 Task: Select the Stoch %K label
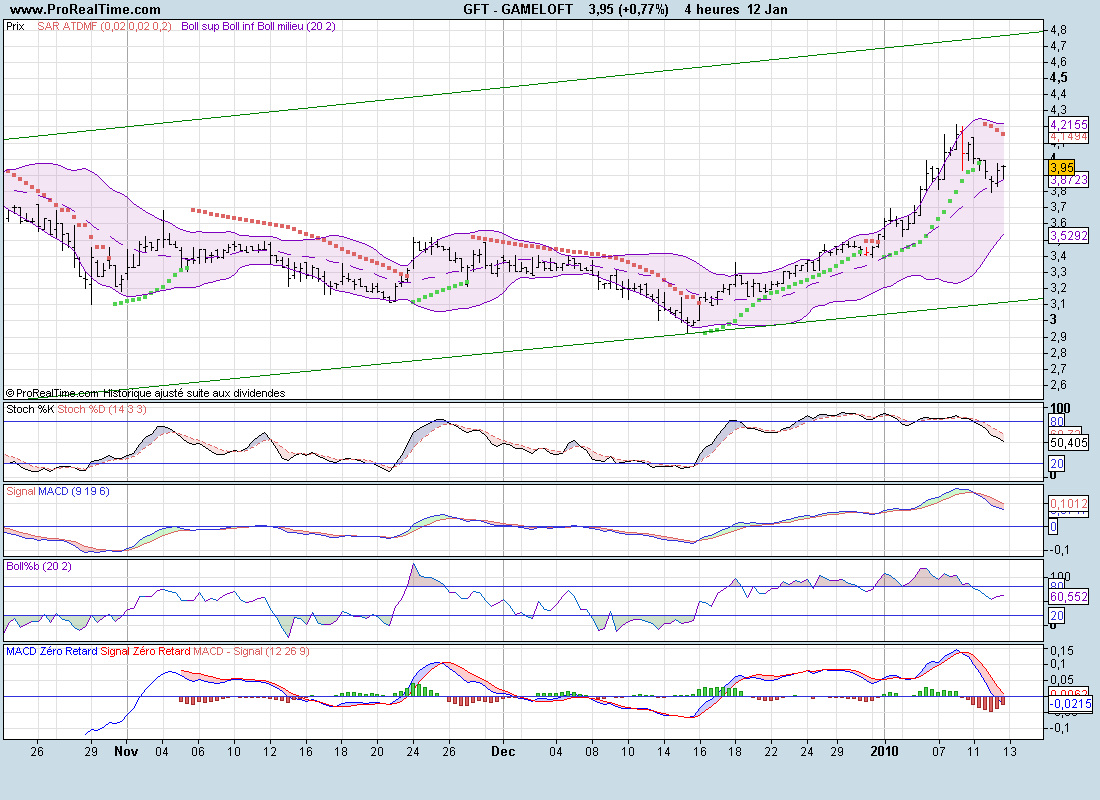[29, 409]
